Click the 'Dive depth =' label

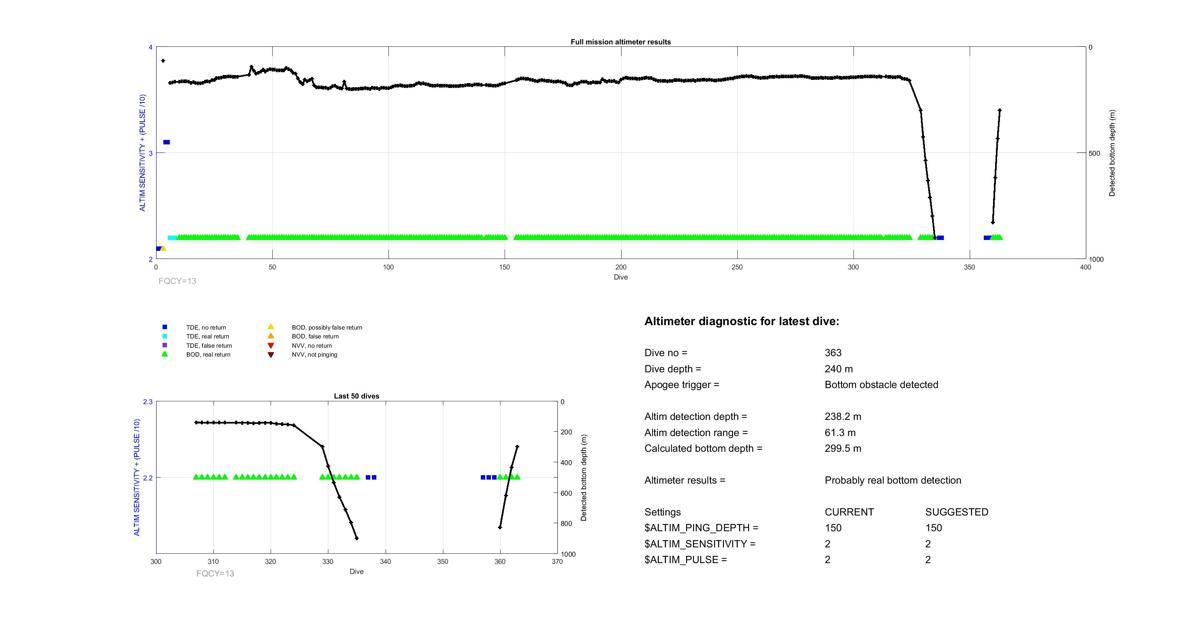[672, 369]
